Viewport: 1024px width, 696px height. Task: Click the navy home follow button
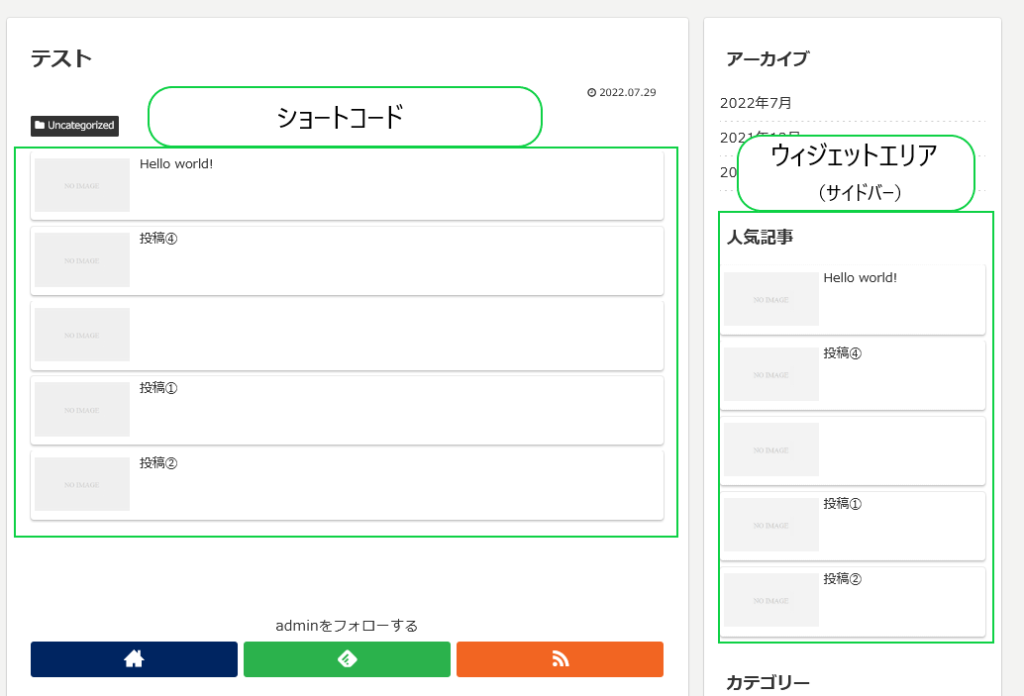point(134,659)
